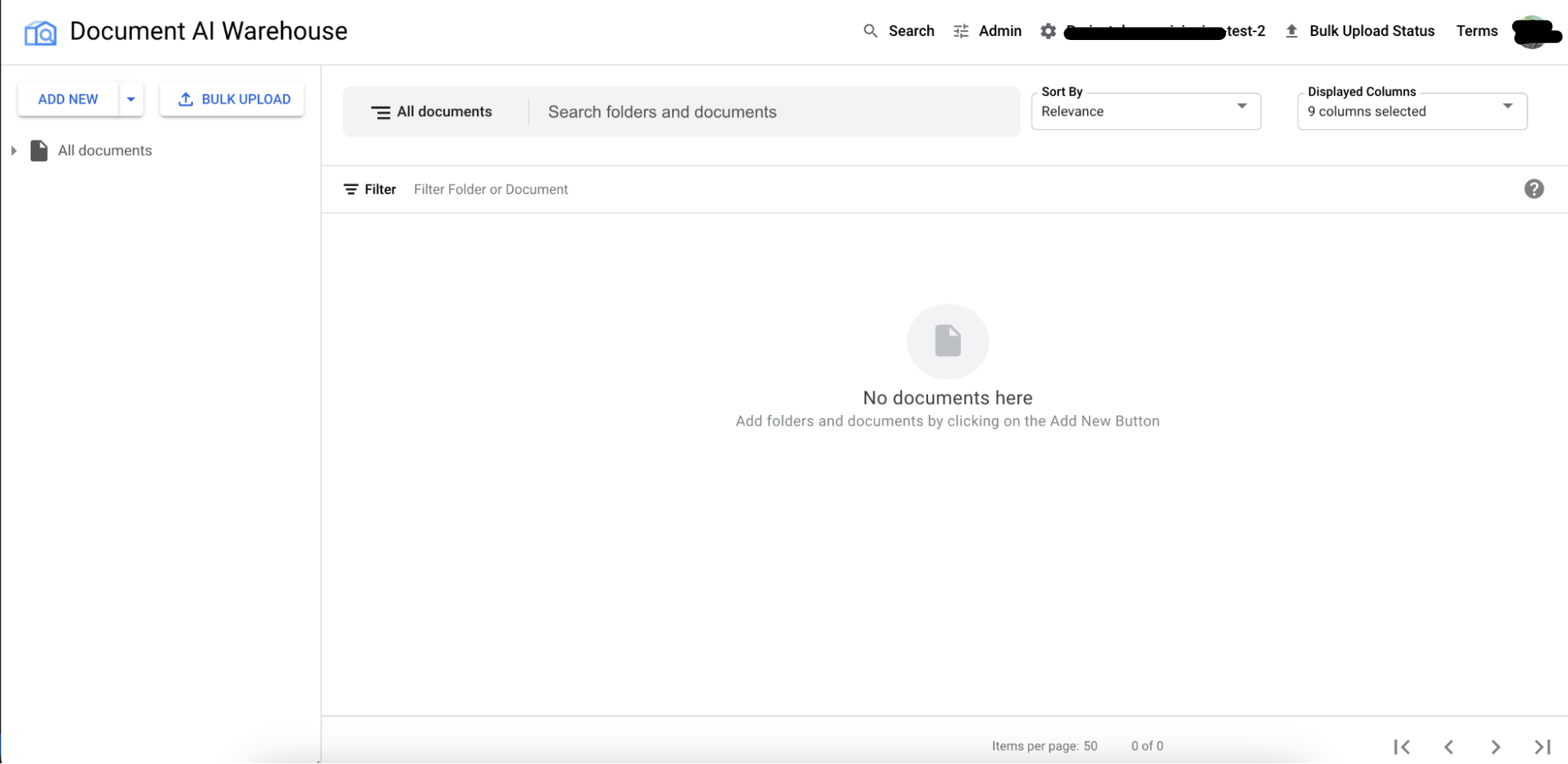Viewport: 1568px width, 764px height.
Task: Select All documents in the sidebar tree
Action: tap(105, 151)
